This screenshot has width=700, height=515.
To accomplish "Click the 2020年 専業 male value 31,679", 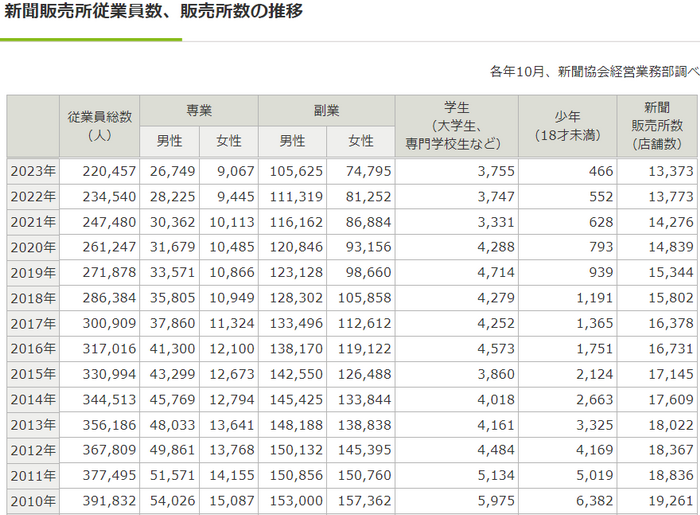I will point(174,246).
